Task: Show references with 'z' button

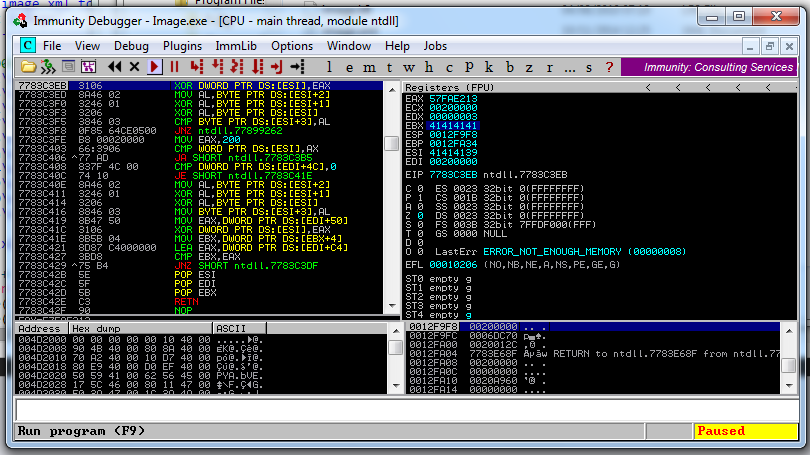Action: (x=529, y=68)
